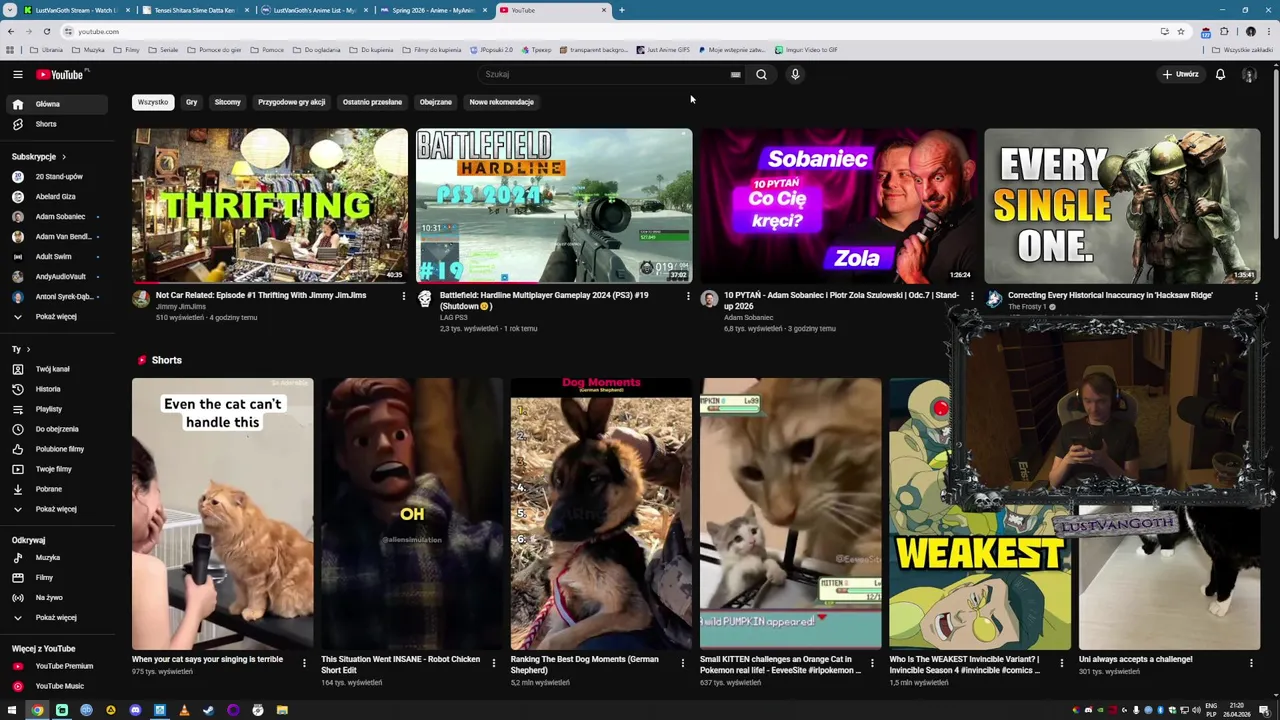Reload the page in Chrome
Image resolution: width=1280 pixels, height=720 pixels.
[47, 31]
